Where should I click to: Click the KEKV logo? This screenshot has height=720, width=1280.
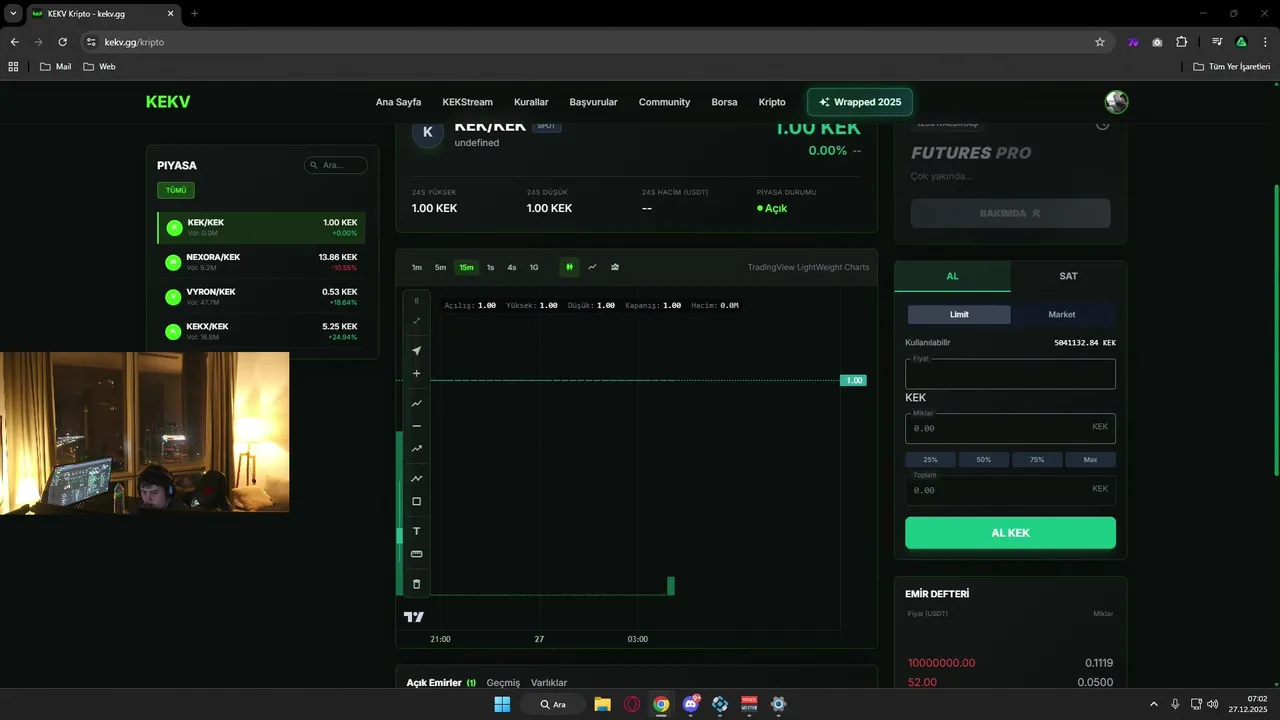click(168, 102)
